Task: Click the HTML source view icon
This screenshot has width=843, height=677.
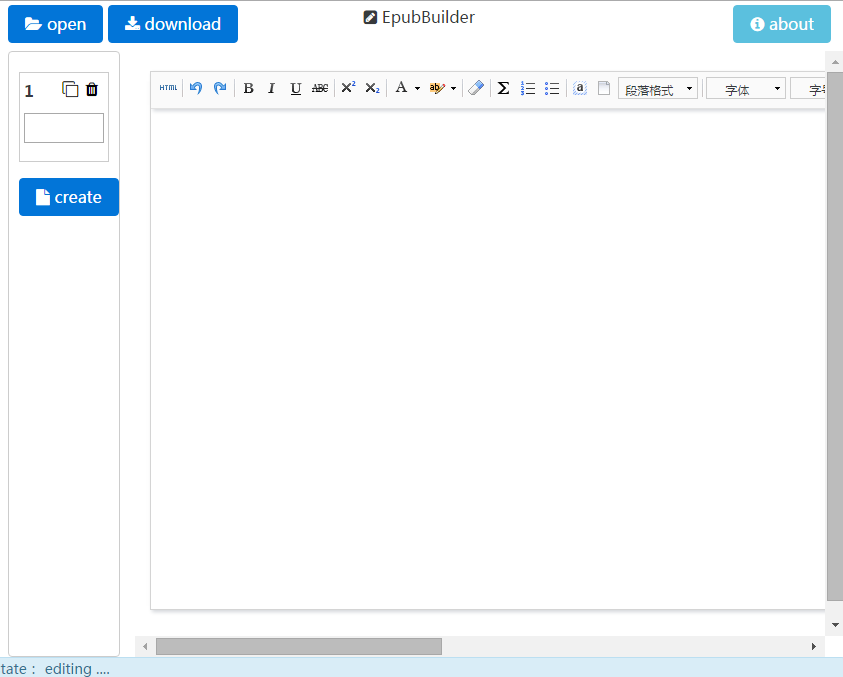Action: 167,88
